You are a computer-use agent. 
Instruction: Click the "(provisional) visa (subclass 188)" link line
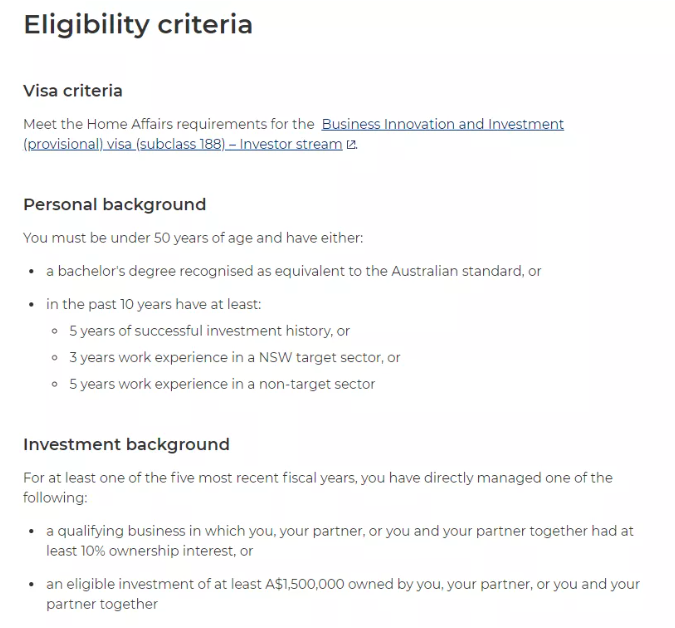pyautogui.click(x=182, y=144)
